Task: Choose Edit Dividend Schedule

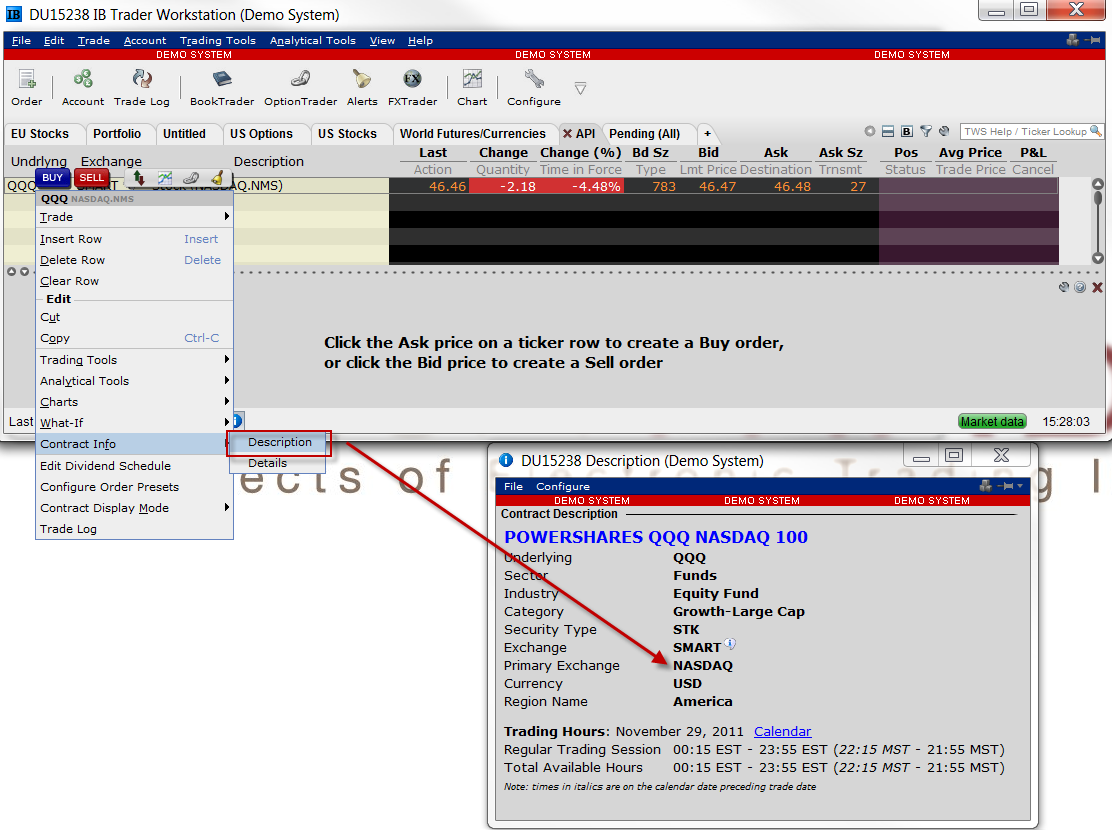Action: 134,466
